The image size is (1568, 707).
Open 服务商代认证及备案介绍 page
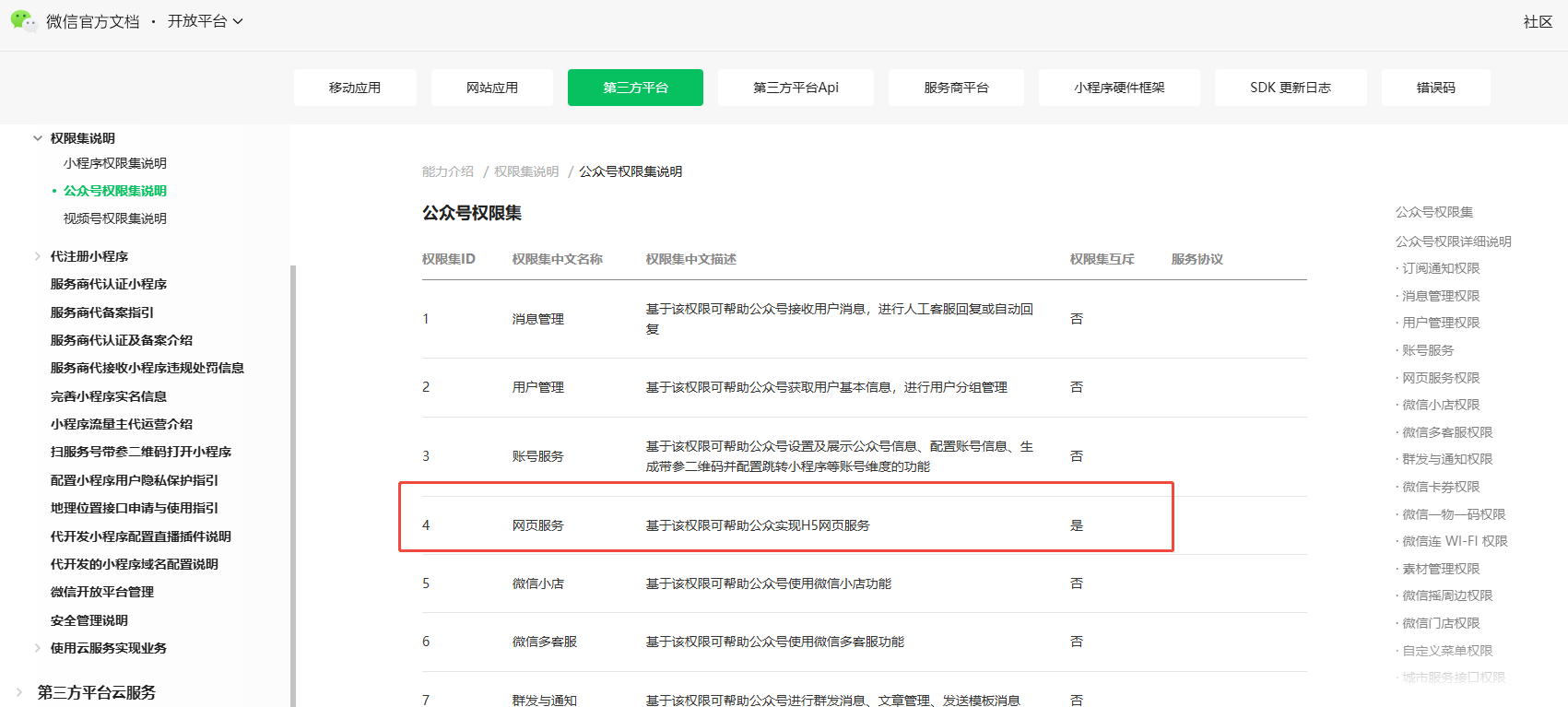[122, 340]
